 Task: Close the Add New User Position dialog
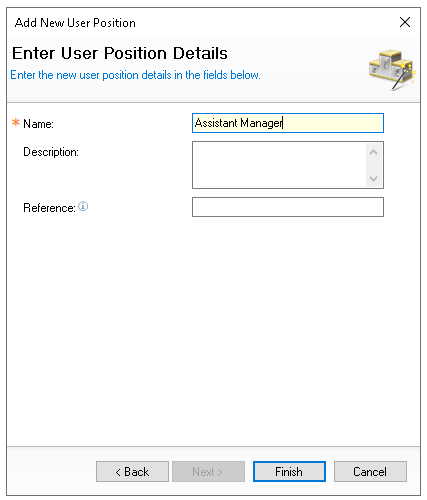[x=405, y=22]
